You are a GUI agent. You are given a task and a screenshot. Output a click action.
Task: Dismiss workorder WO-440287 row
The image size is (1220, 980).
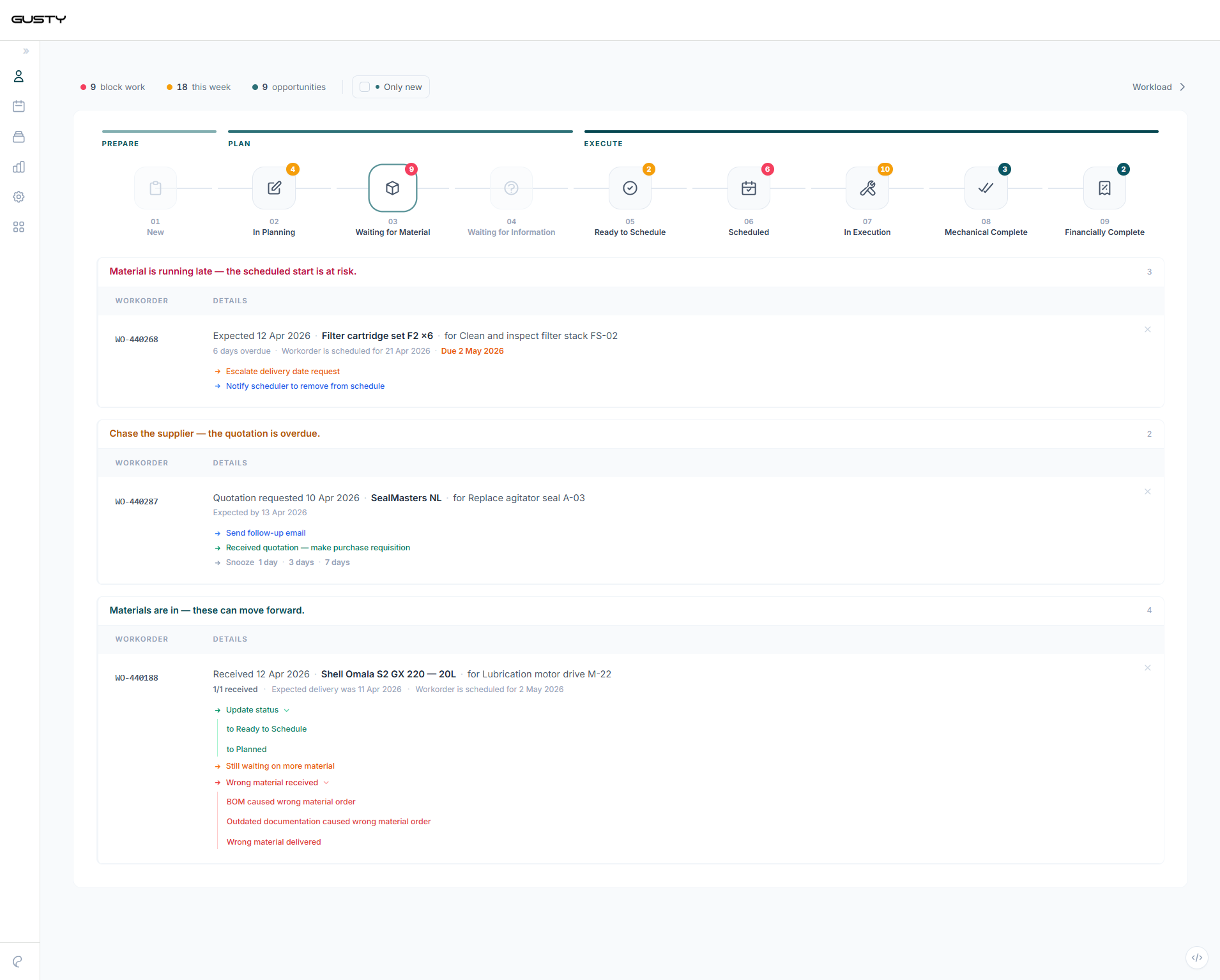tap(1148, 492)
